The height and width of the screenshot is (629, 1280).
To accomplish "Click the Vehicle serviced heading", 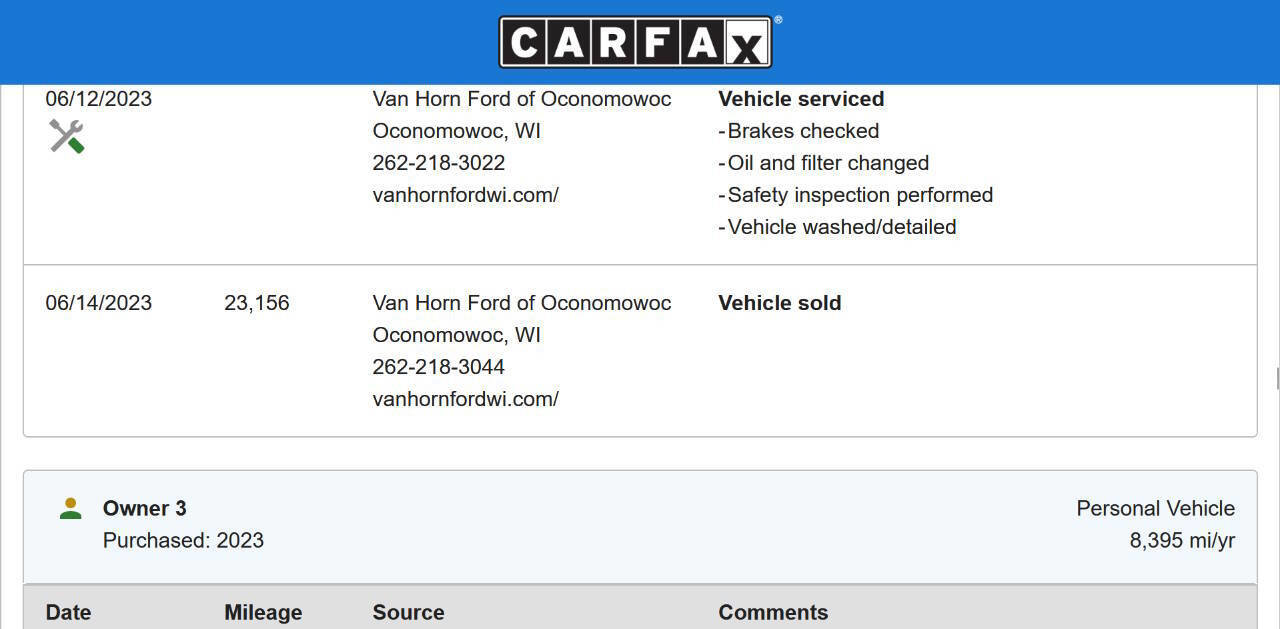I will 801,99.
